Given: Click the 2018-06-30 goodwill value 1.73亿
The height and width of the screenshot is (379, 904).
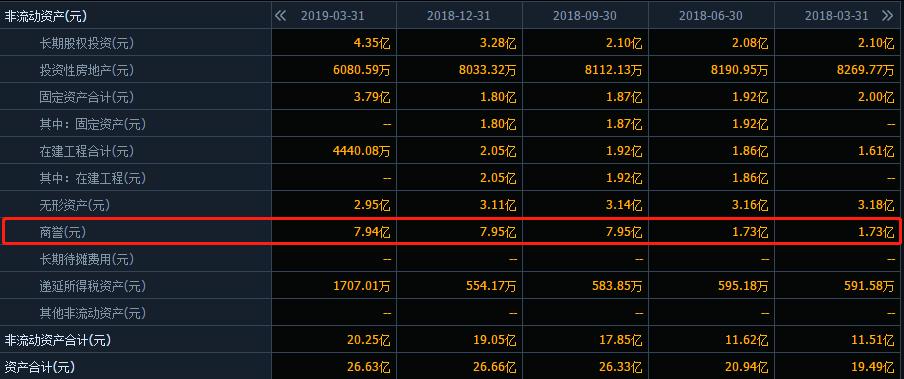Looking at the screenshot, I should 749,232.
